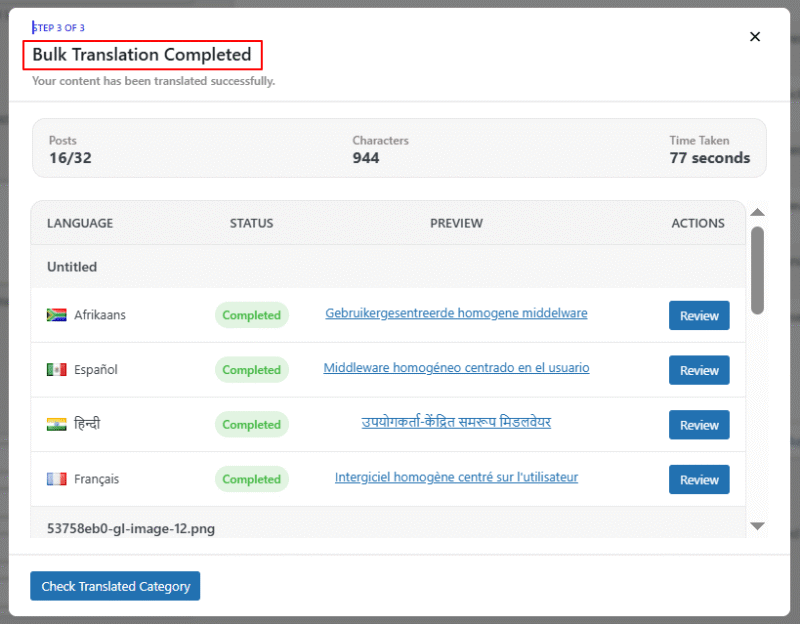Screen dimensions: 800x624
Task: Click the Completed badge for हिन्दी
Action: [251, 424]
